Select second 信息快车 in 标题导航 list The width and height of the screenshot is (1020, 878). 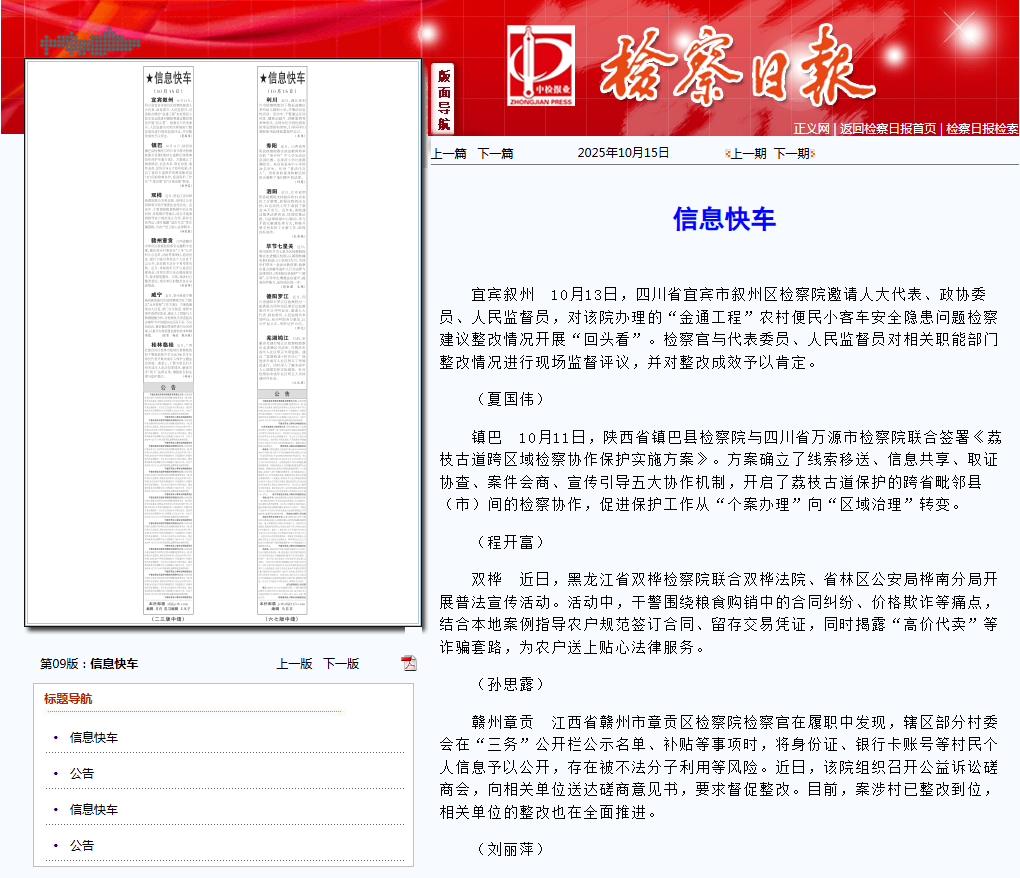94,809
